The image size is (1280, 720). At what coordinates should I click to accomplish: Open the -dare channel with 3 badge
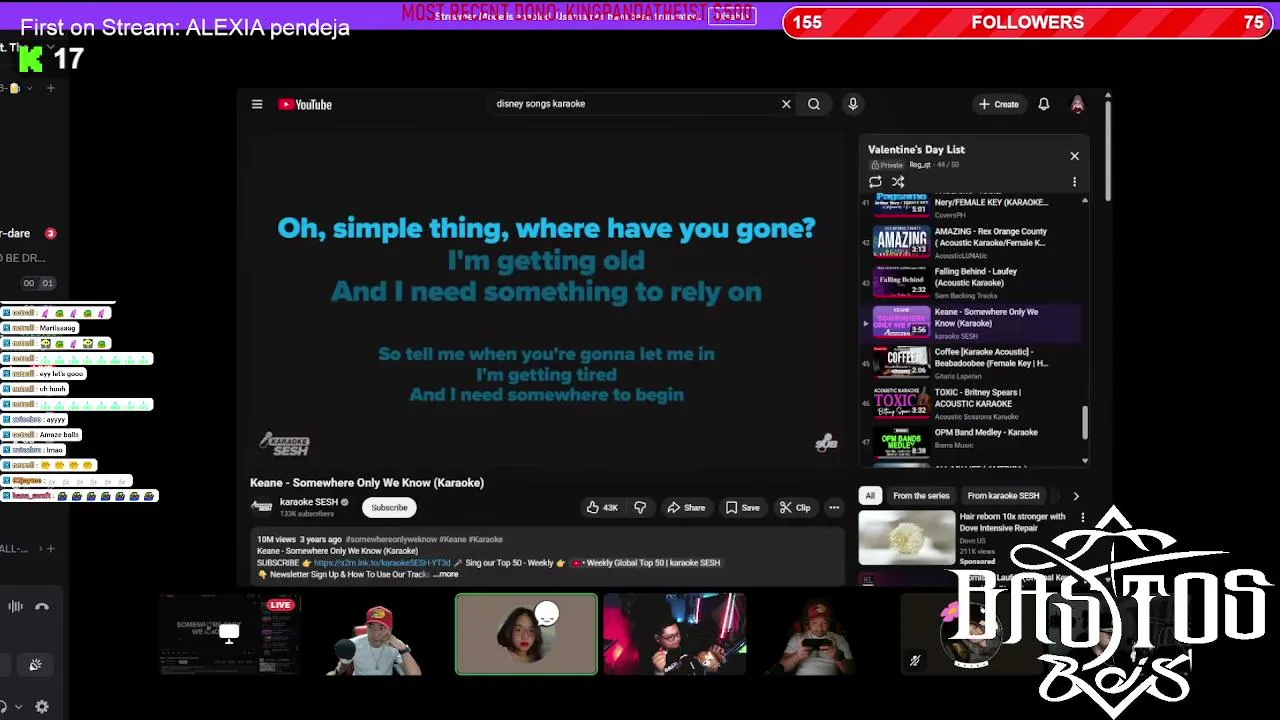pos(29,233)
